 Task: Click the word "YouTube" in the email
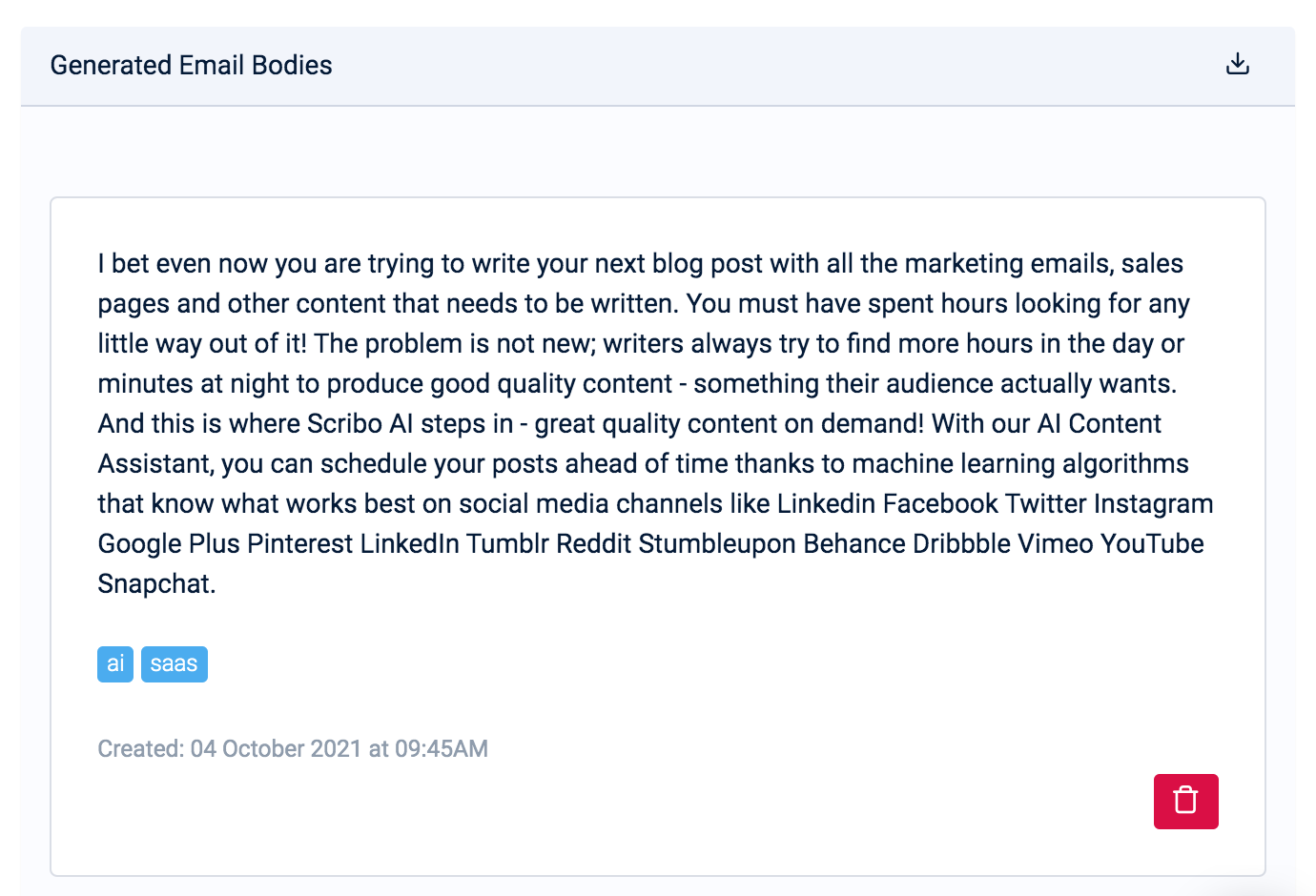pyautogui.click(x=1151, y=543)
